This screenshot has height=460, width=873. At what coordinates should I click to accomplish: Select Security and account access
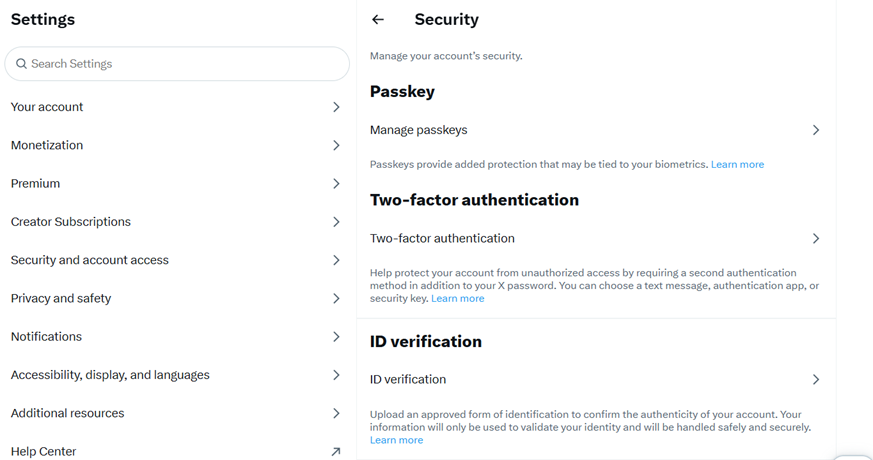pyautogui.click(x=90, y=260)
